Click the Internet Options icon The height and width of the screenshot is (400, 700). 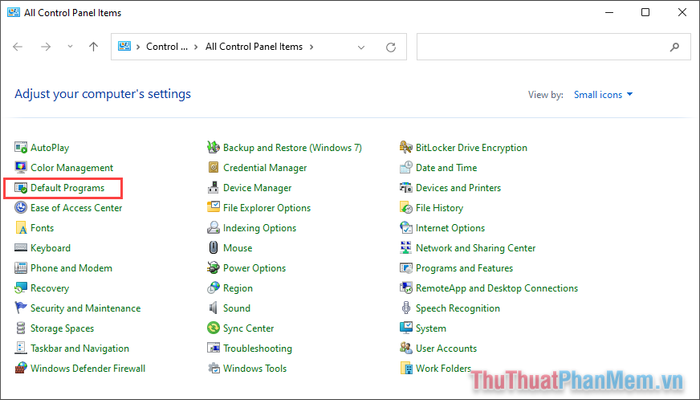[x=406, y=228]
